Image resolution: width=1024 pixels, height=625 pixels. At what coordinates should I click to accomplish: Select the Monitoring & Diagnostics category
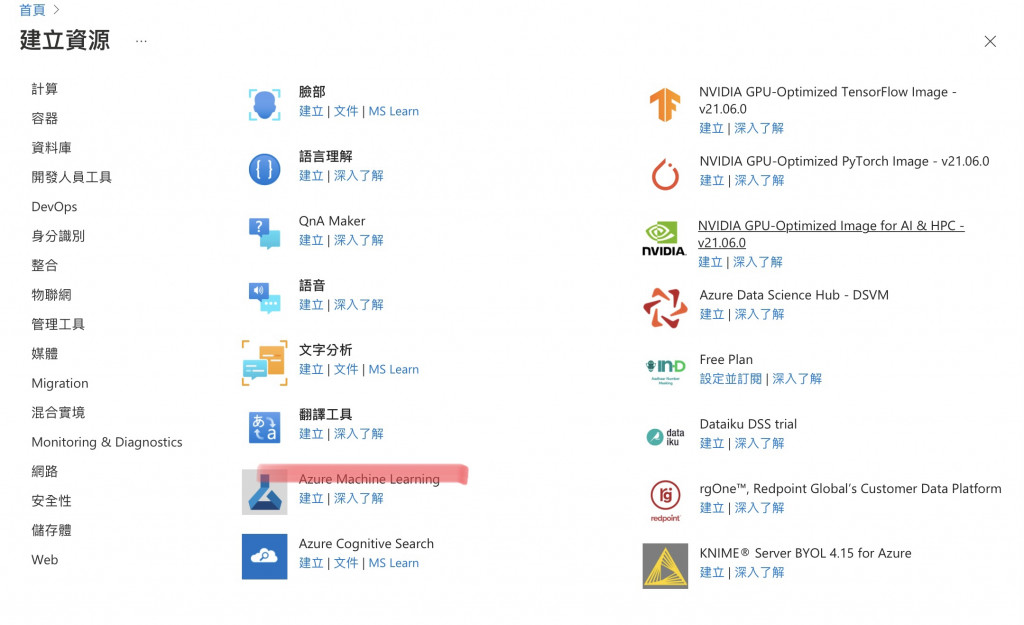[x=107, y=442]
